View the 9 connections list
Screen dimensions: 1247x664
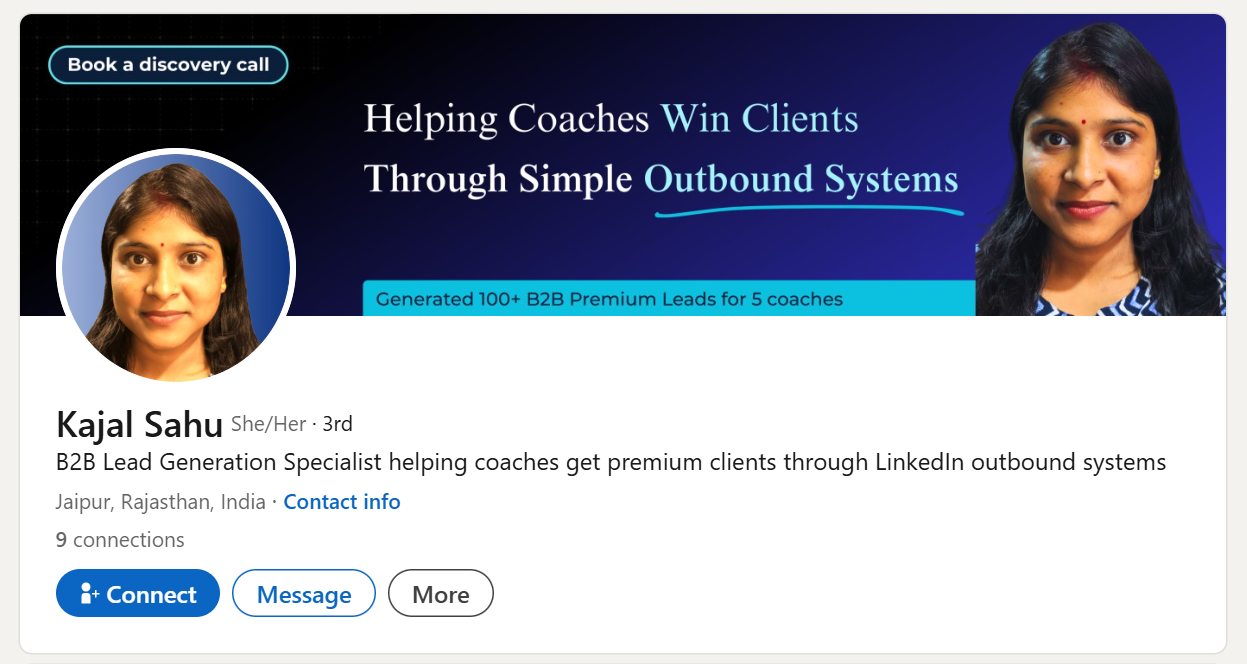click(120, 540)
